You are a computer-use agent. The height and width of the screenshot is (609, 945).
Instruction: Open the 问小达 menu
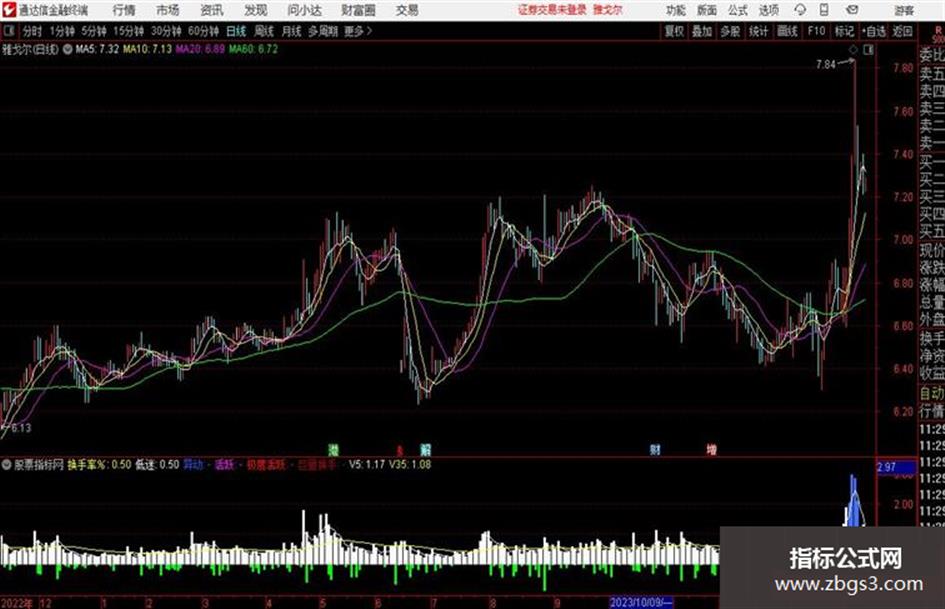point(304,10)
